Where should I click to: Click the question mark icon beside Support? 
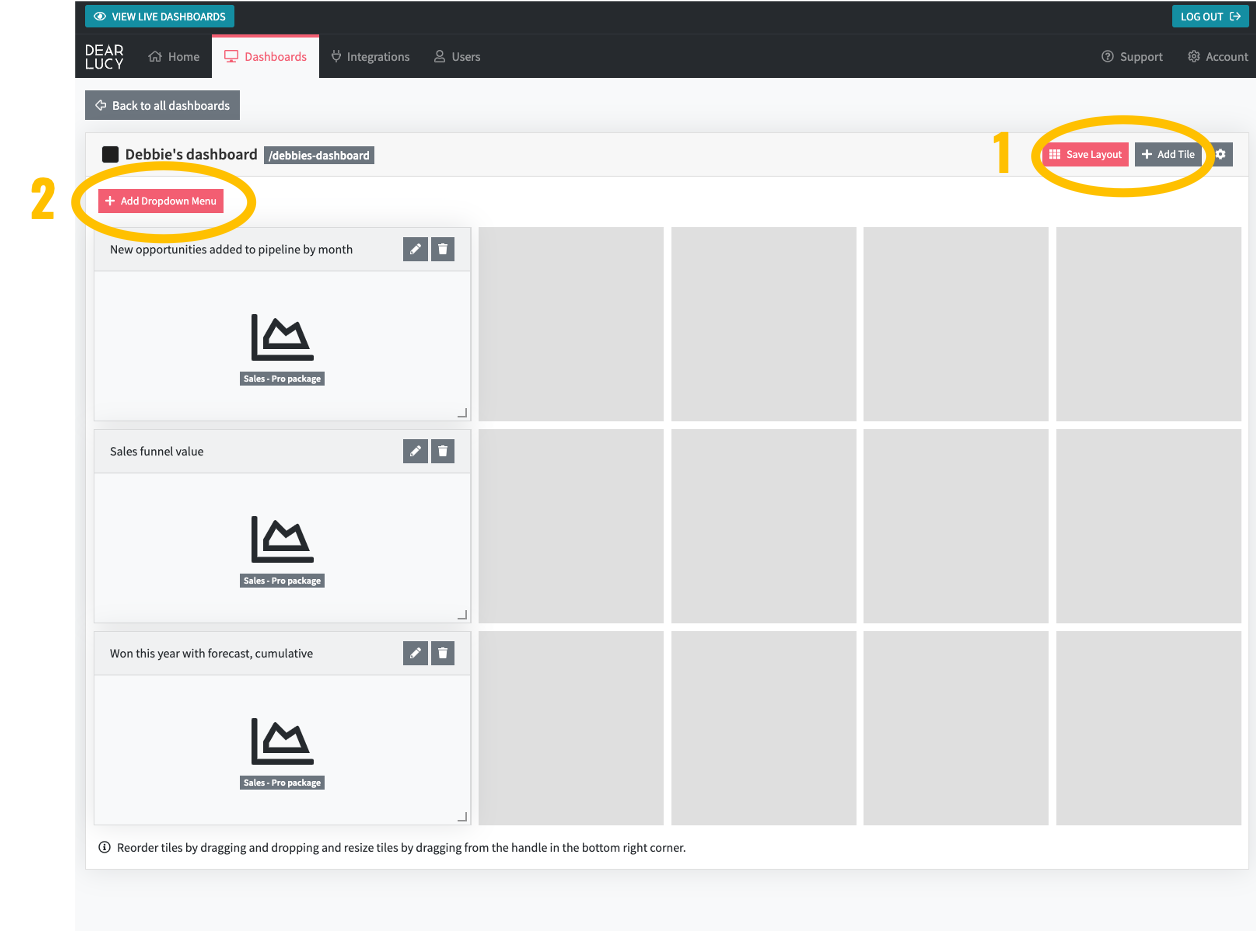pos(1107,57)
